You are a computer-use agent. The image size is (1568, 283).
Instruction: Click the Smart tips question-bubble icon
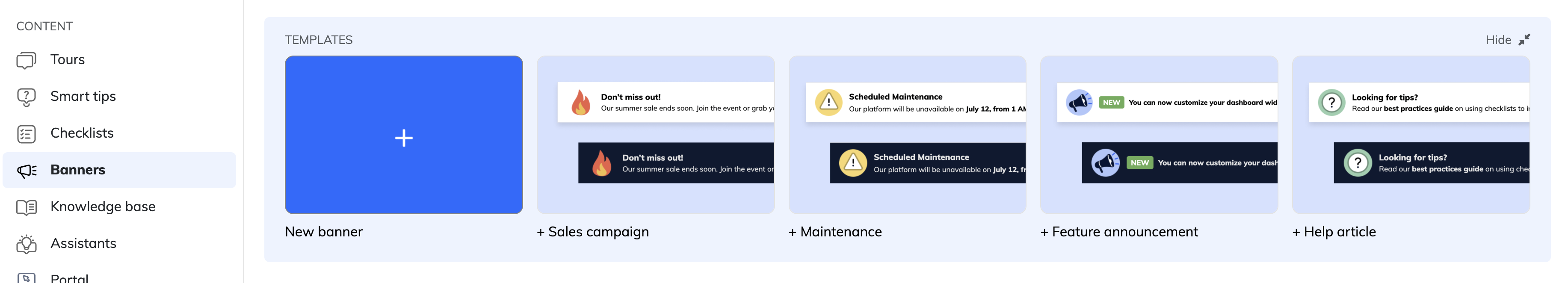(26, 97)
